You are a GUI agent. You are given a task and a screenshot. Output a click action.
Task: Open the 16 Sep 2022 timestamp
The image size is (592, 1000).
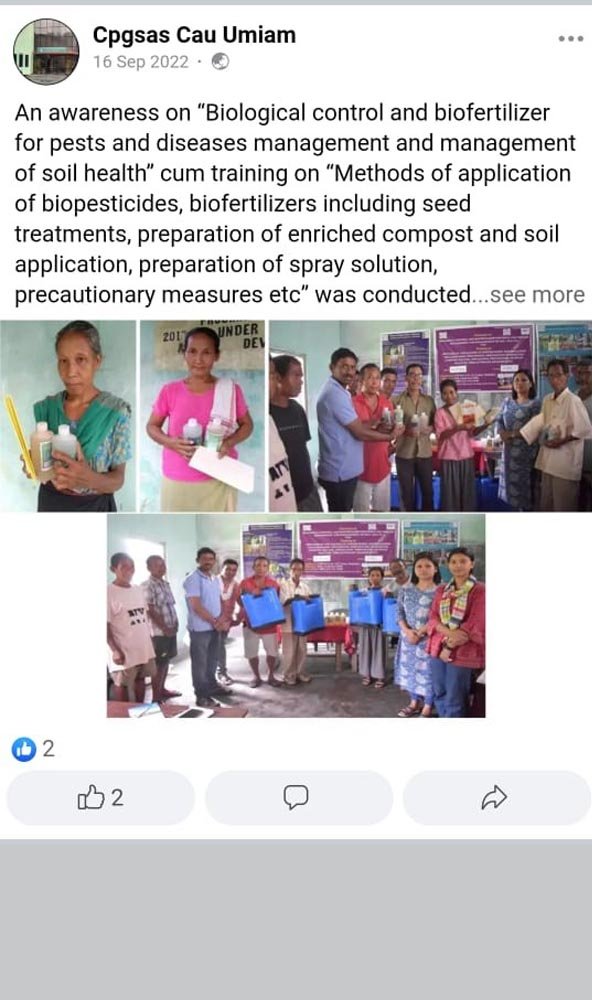(141, 62)
